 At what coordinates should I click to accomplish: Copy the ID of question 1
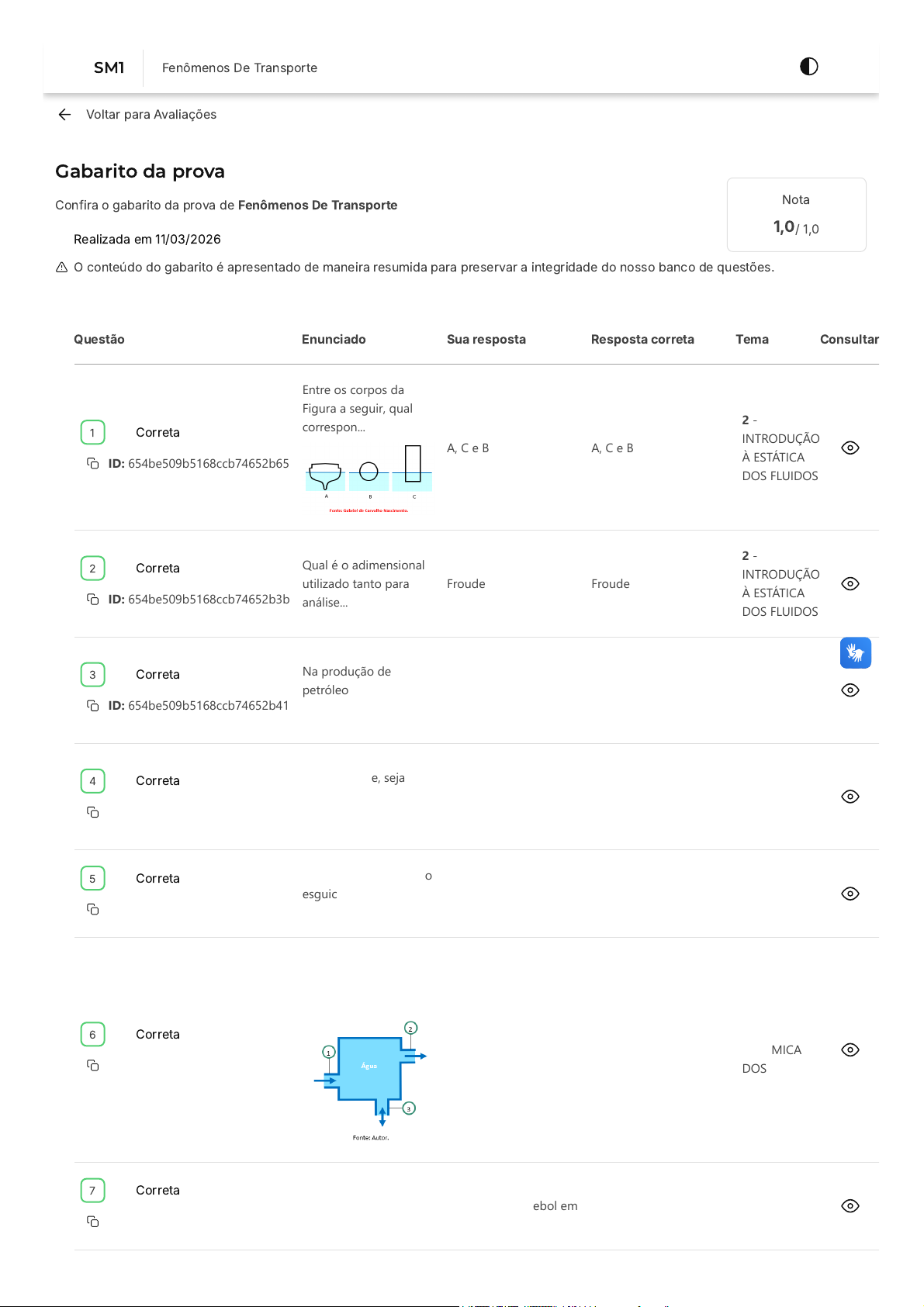93,464
